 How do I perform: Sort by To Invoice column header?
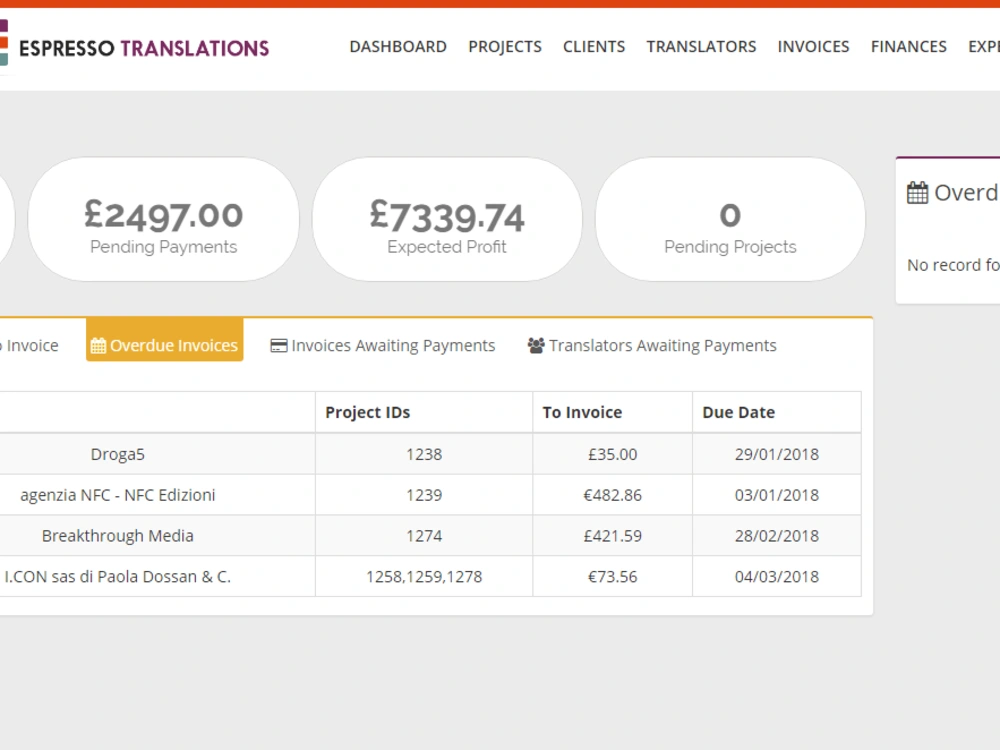tap(612, 413)
